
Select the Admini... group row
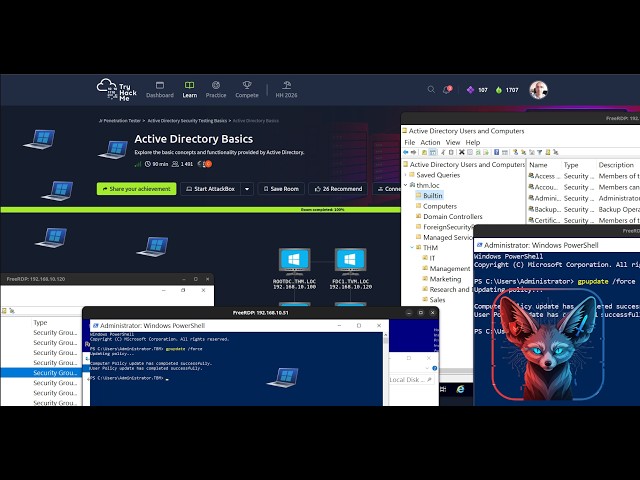click(x=584, y=198)
